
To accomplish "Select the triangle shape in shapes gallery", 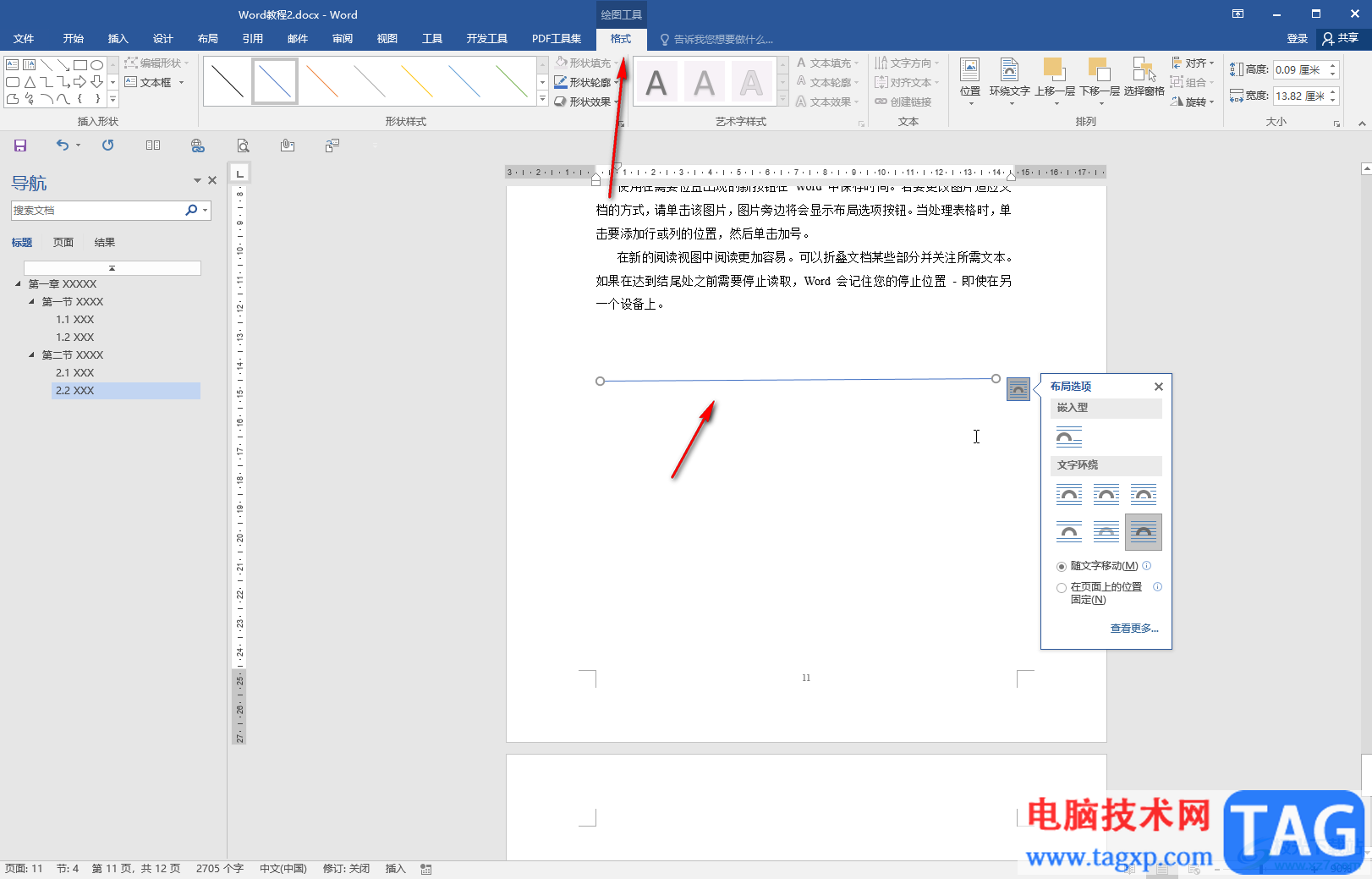I will (x=30, y=82).
